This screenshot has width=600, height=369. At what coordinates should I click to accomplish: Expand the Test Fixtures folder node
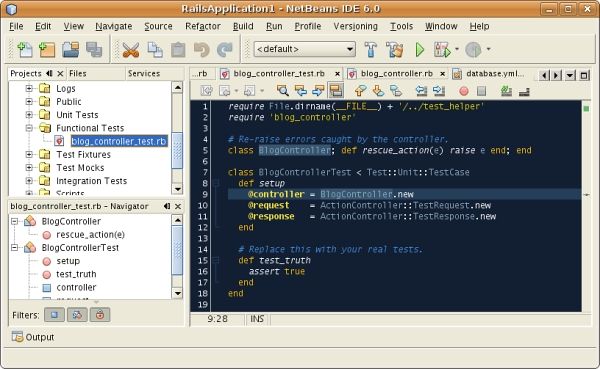click(x=29, y=154)
